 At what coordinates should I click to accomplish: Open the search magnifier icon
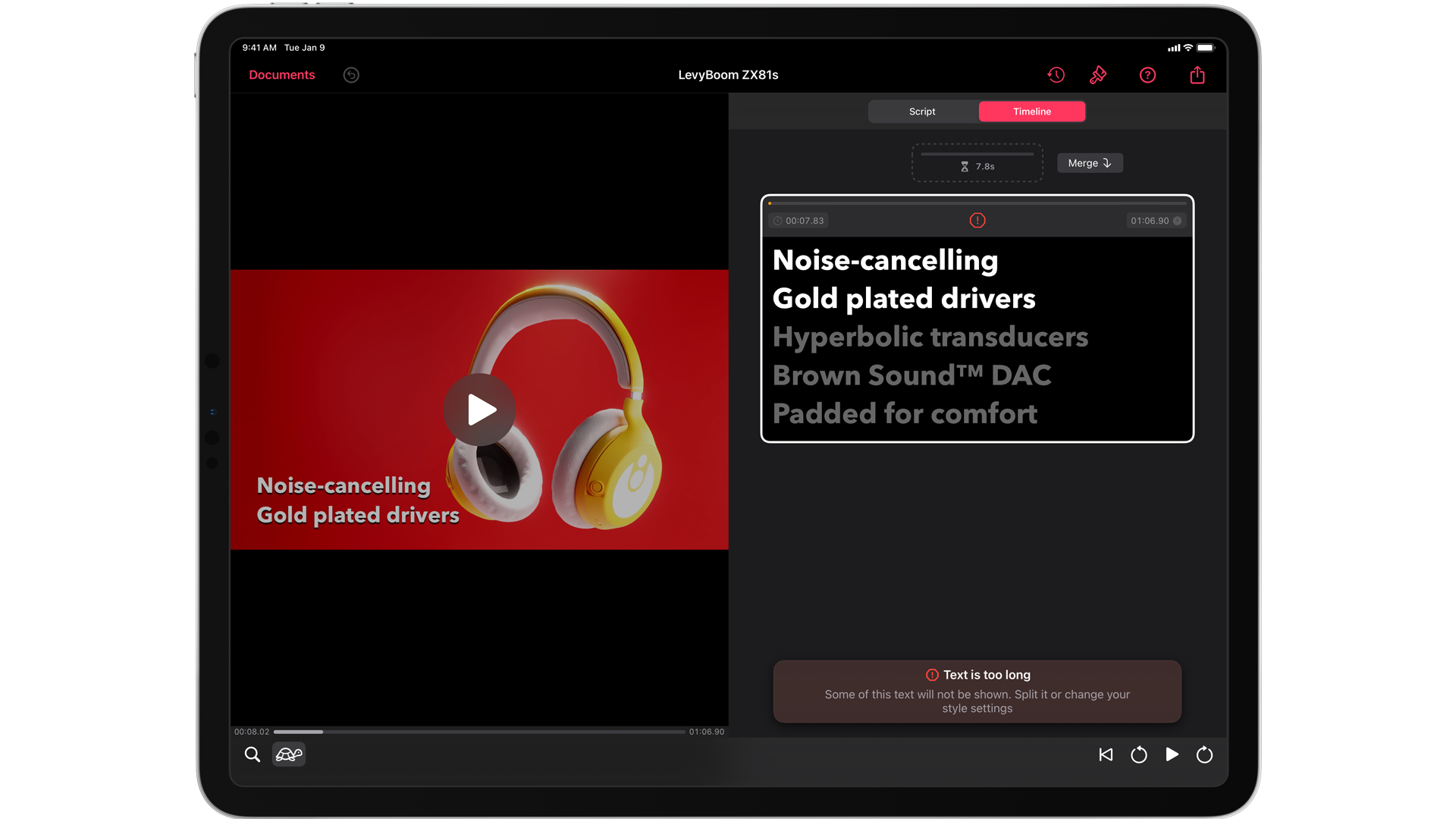[253, 755]
